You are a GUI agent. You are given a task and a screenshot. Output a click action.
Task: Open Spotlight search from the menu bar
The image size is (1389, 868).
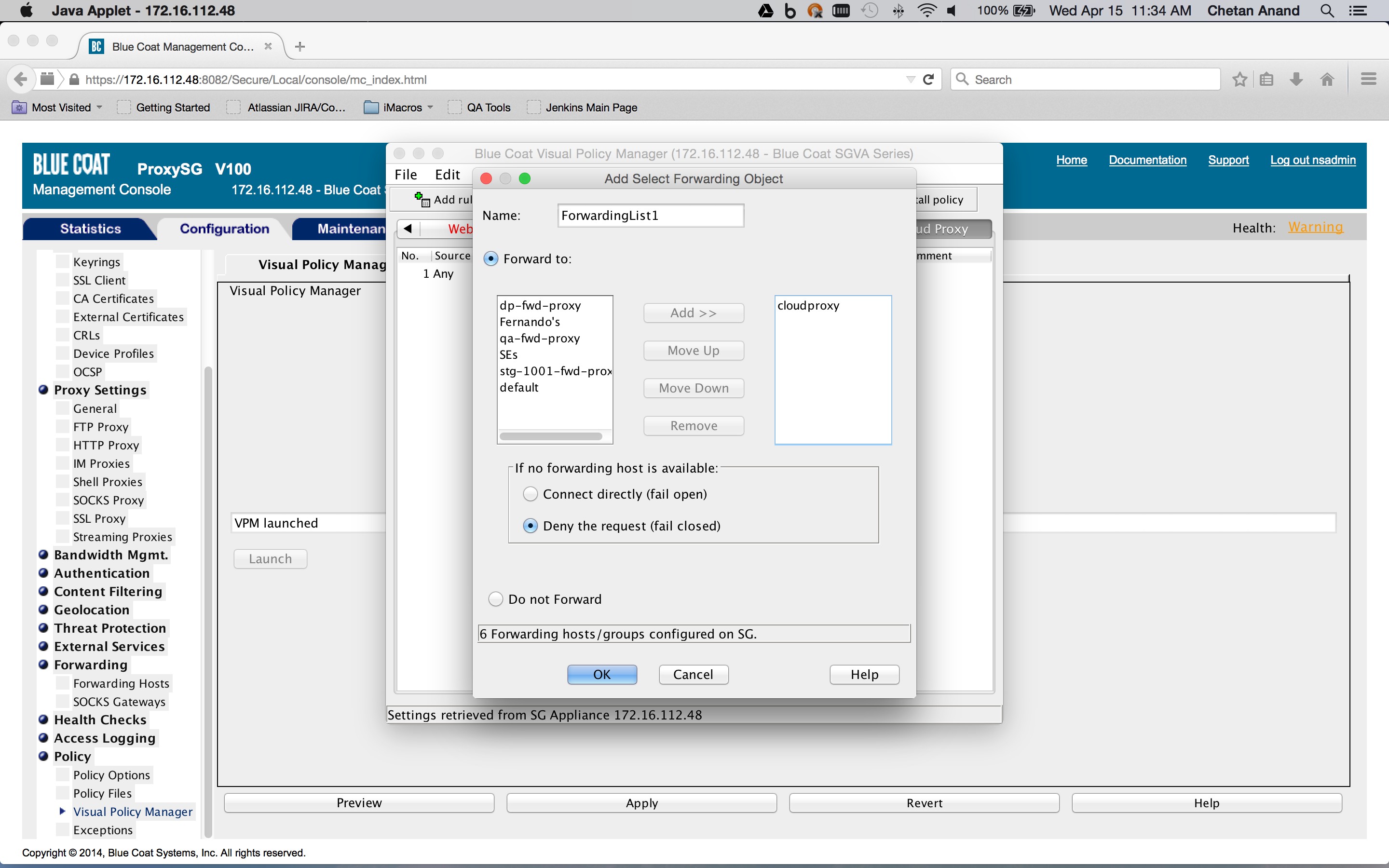[x=1326, y=10]
